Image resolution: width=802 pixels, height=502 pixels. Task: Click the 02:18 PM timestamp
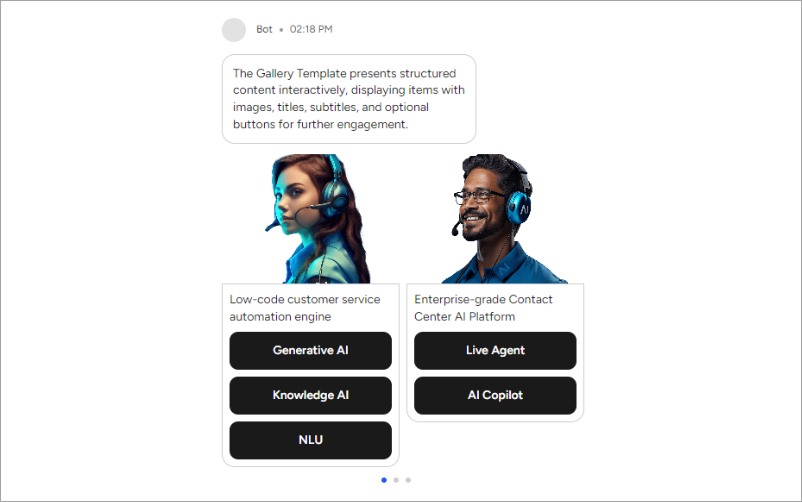point(311,29)
